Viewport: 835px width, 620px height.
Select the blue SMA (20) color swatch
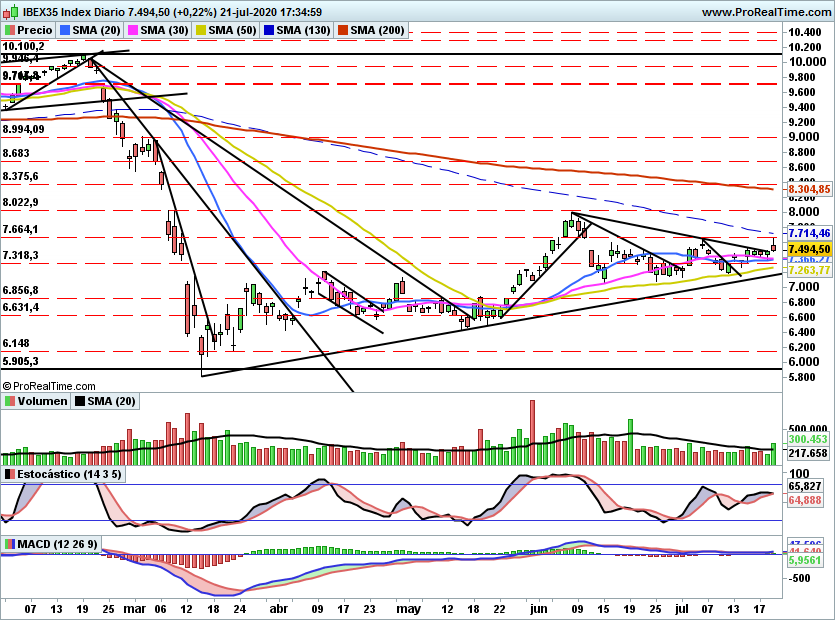(65, 30)
